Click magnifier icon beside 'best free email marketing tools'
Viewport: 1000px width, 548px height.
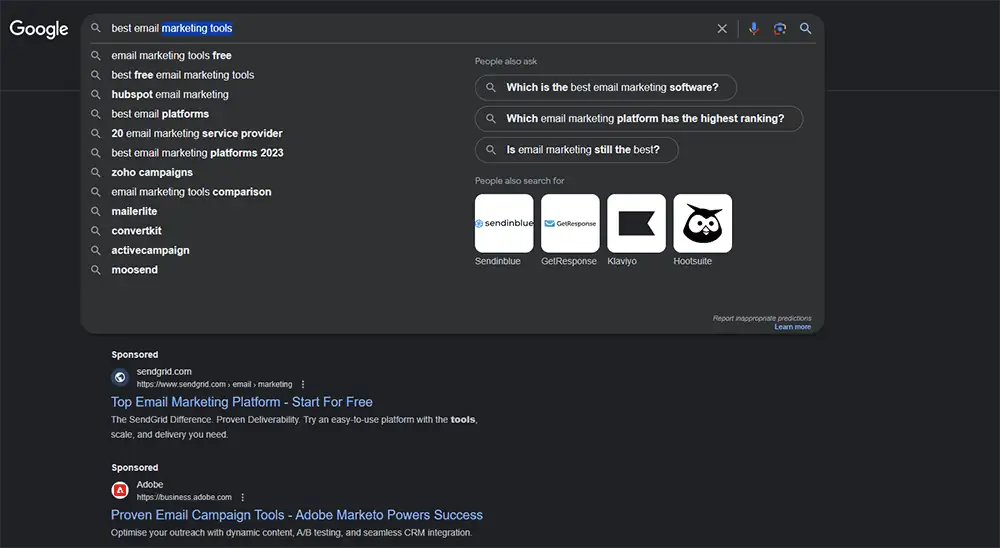96,75
